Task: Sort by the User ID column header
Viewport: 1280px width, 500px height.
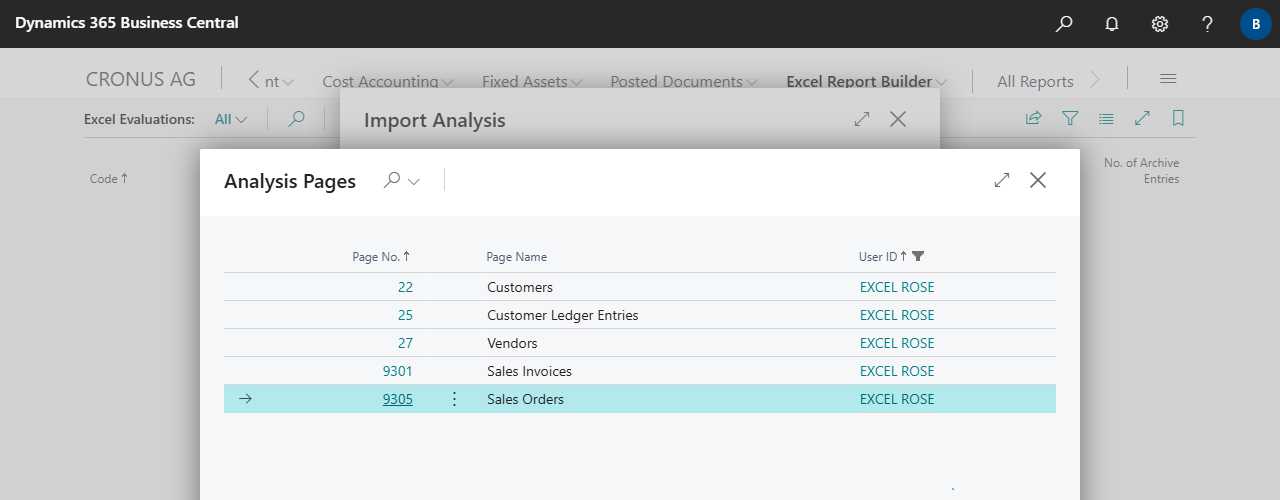Action: click(x=883, y=257)
